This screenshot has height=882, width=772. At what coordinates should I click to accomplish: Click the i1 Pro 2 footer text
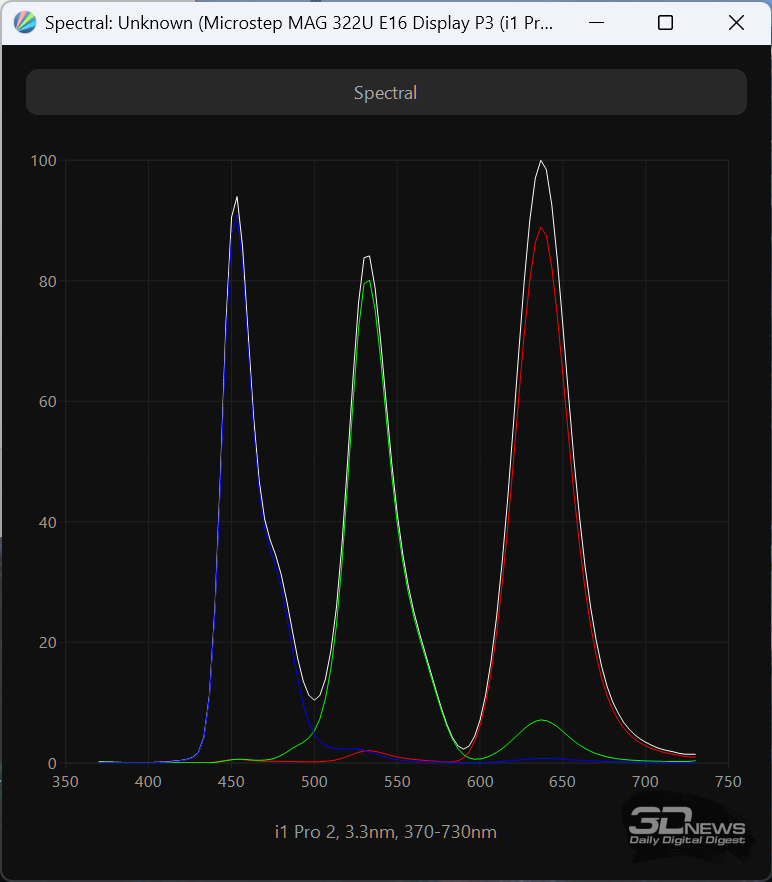(386, 832)
